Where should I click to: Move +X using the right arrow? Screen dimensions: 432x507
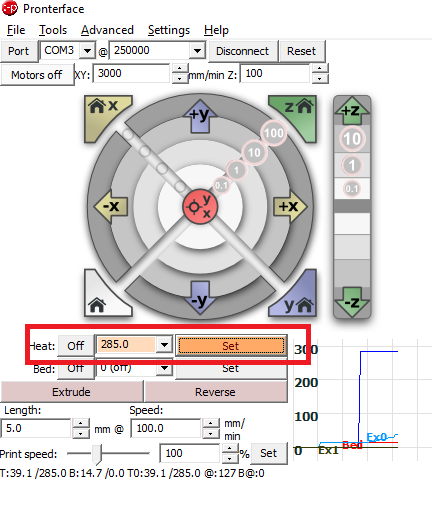289,207
